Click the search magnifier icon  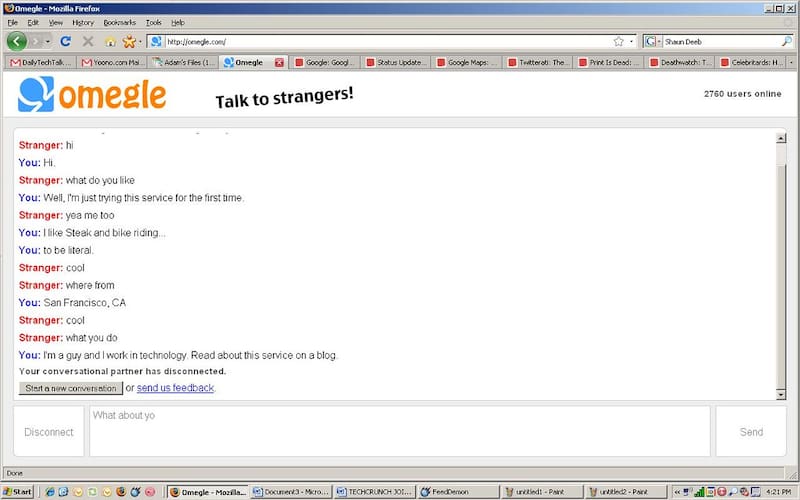(x=786, y=42)
